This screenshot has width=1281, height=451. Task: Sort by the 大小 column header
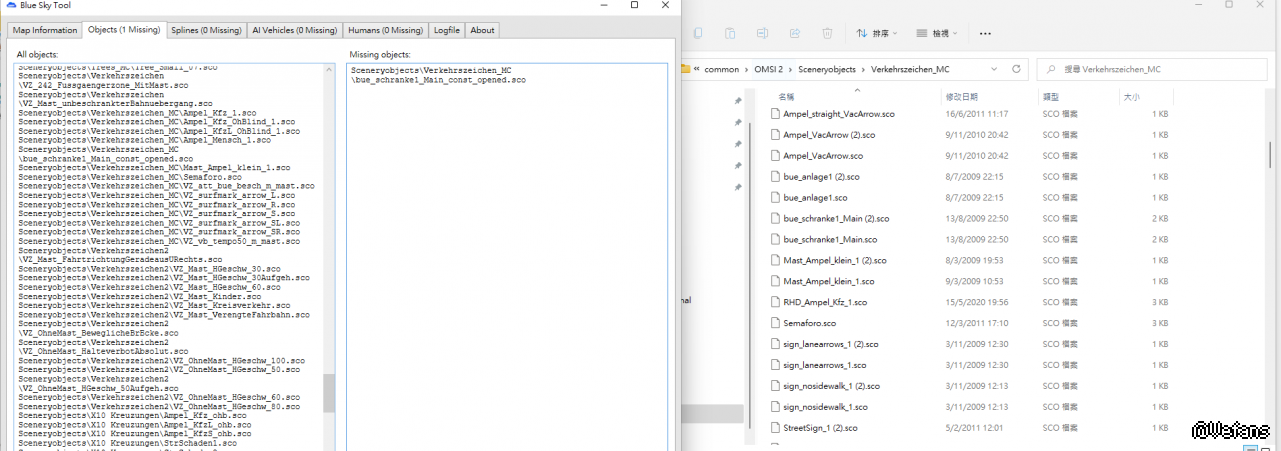click(x=1131, y=97)
